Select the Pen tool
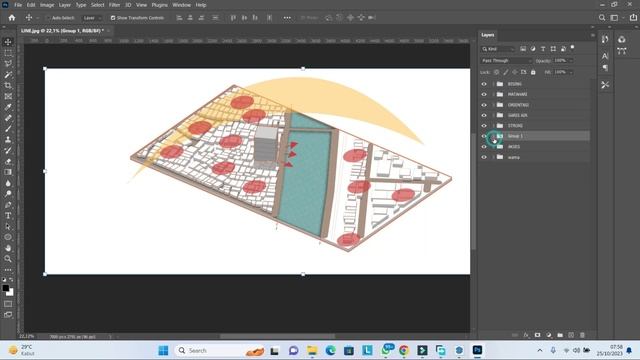 click(x=8, y=204)
